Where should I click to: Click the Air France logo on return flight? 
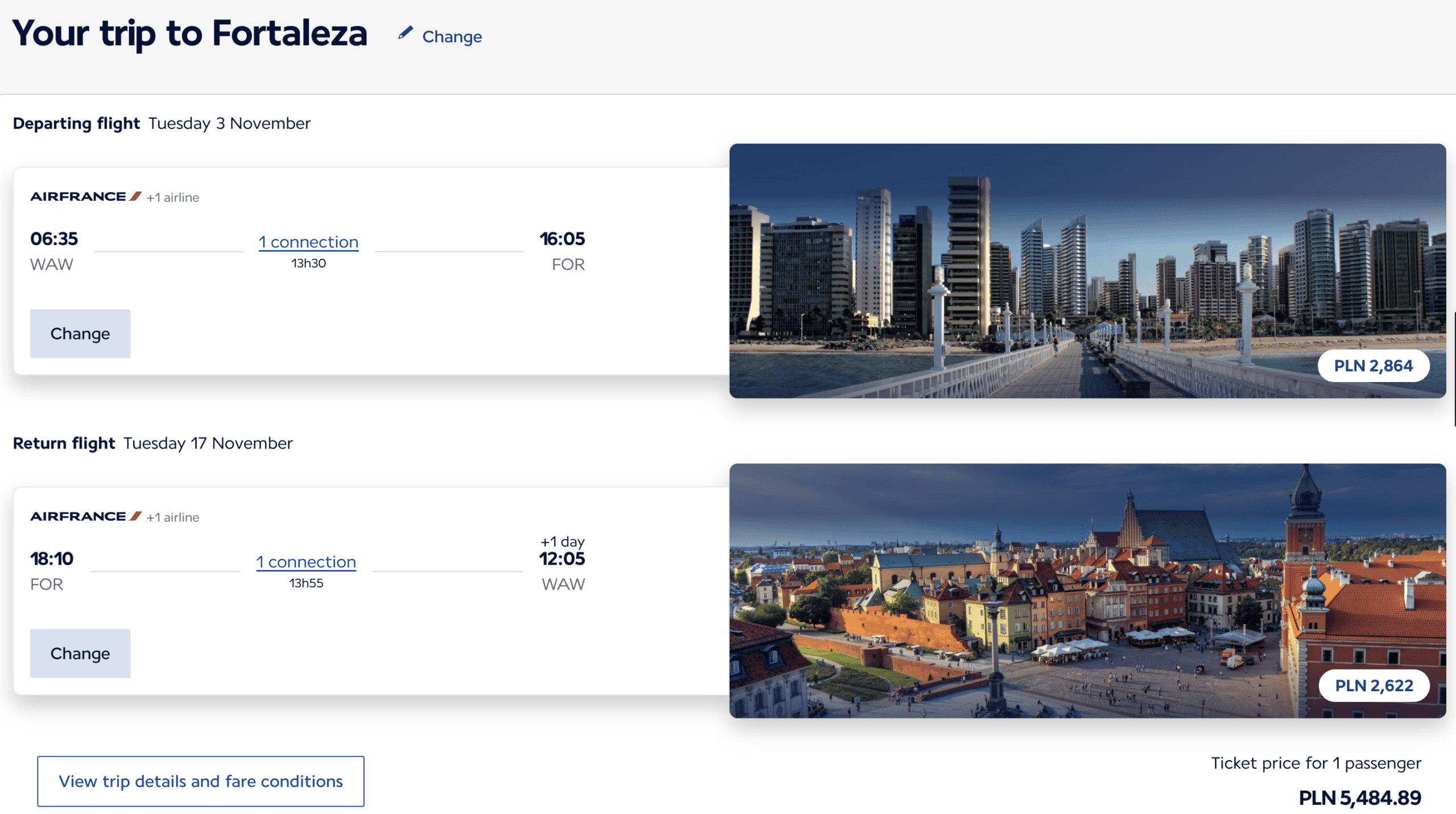coord(85,516)
